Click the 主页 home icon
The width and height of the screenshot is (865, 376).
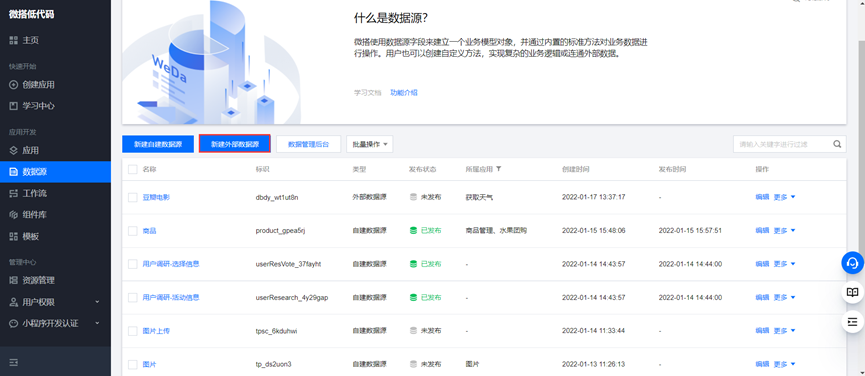14,40
